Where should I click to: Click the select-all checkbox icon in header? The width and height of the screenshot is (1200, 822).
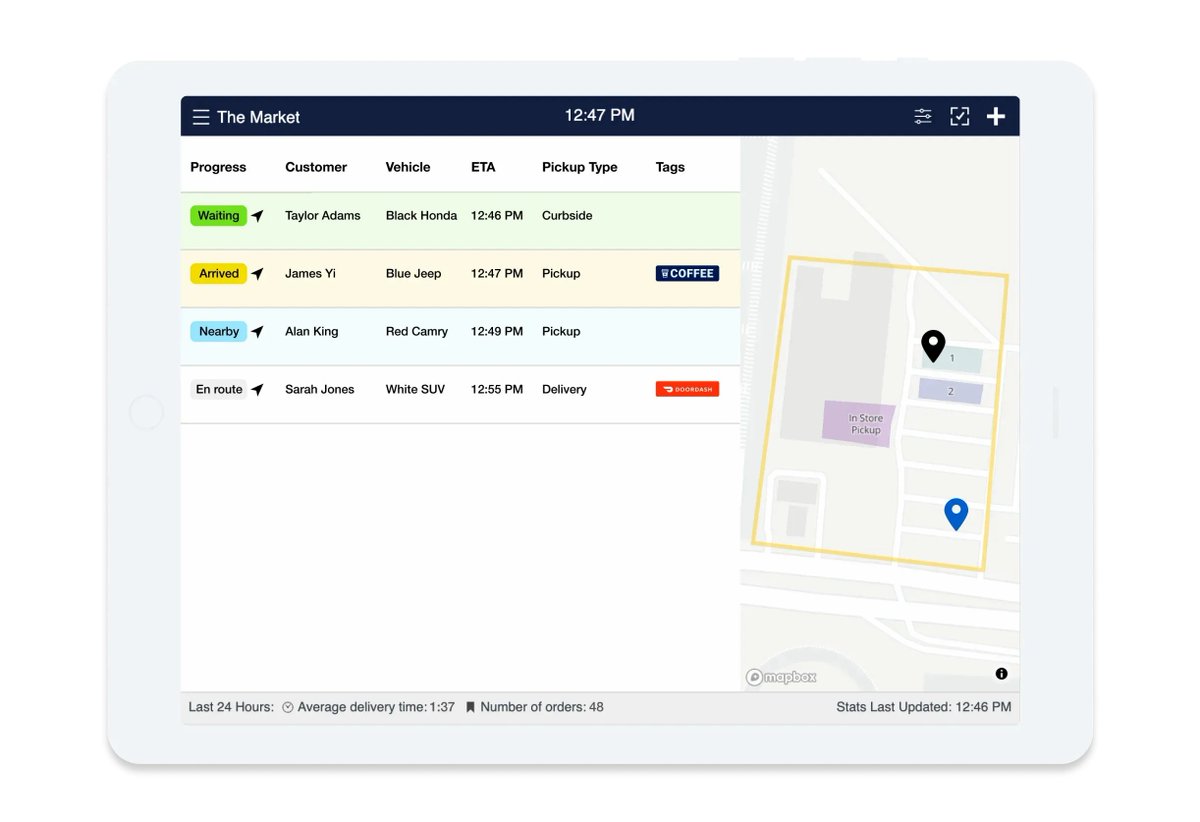click(x=960, y=117)
